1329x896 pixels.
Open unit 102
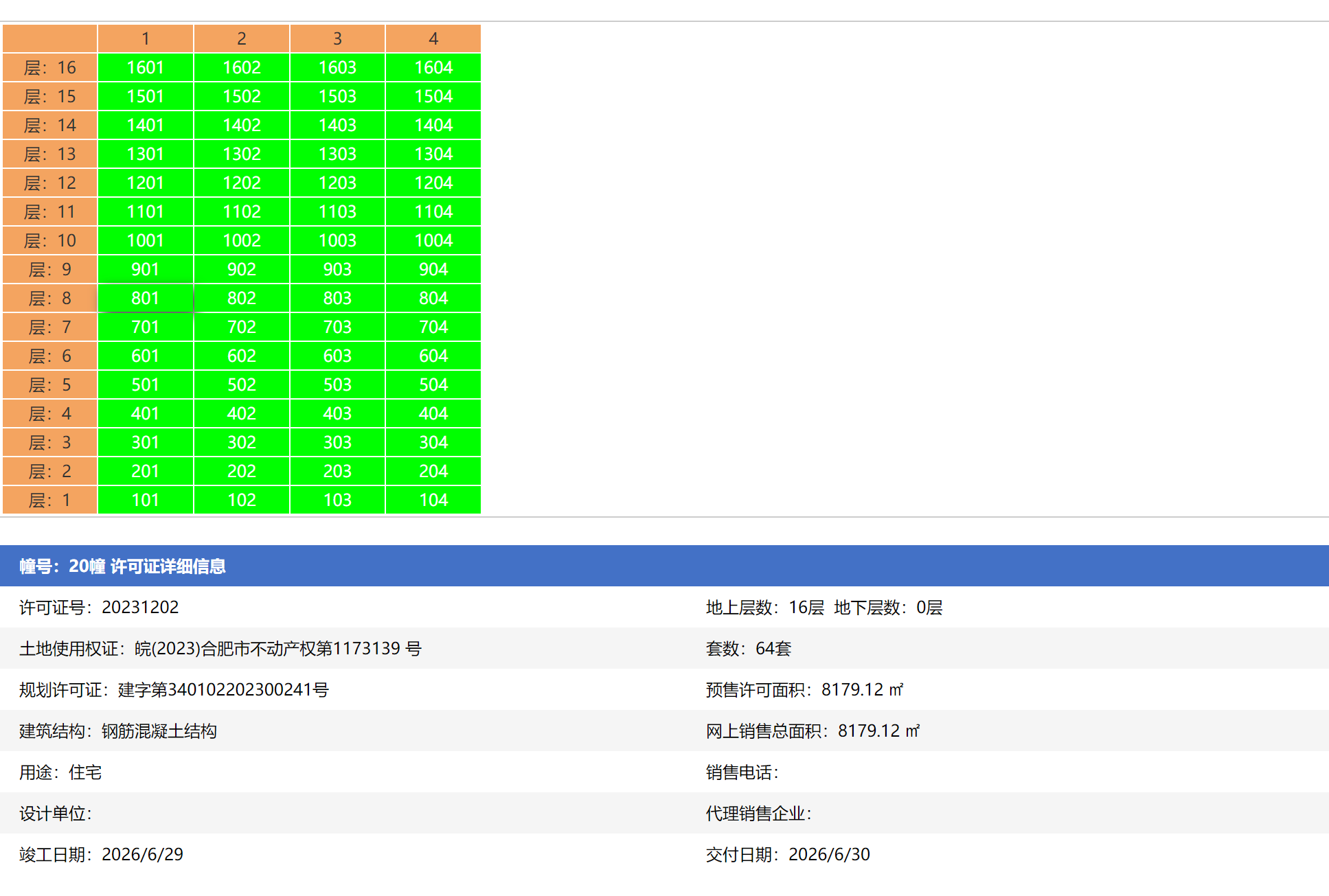(242, 500)
